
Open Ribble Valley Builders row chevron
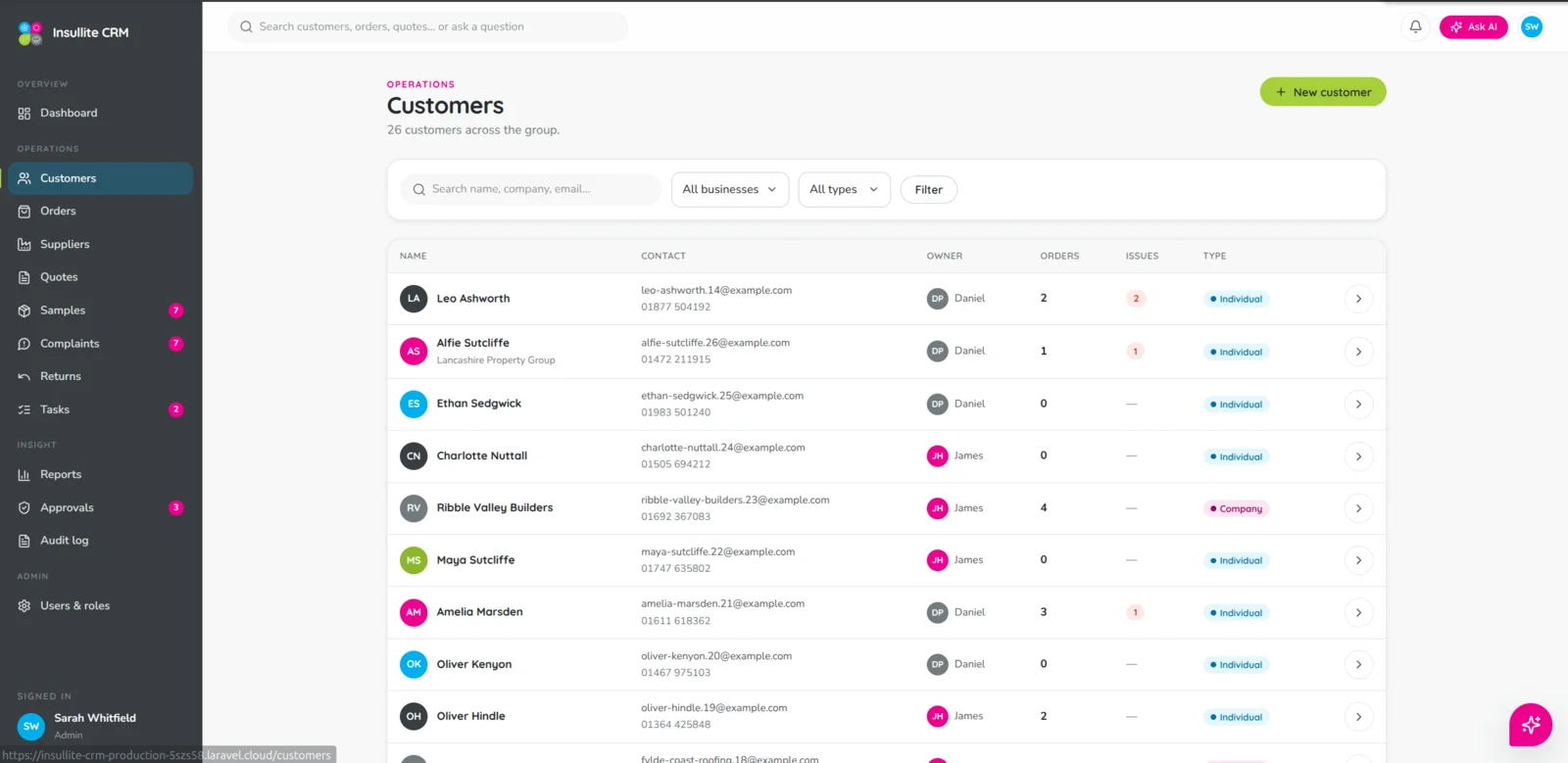tap(1358, 508)
